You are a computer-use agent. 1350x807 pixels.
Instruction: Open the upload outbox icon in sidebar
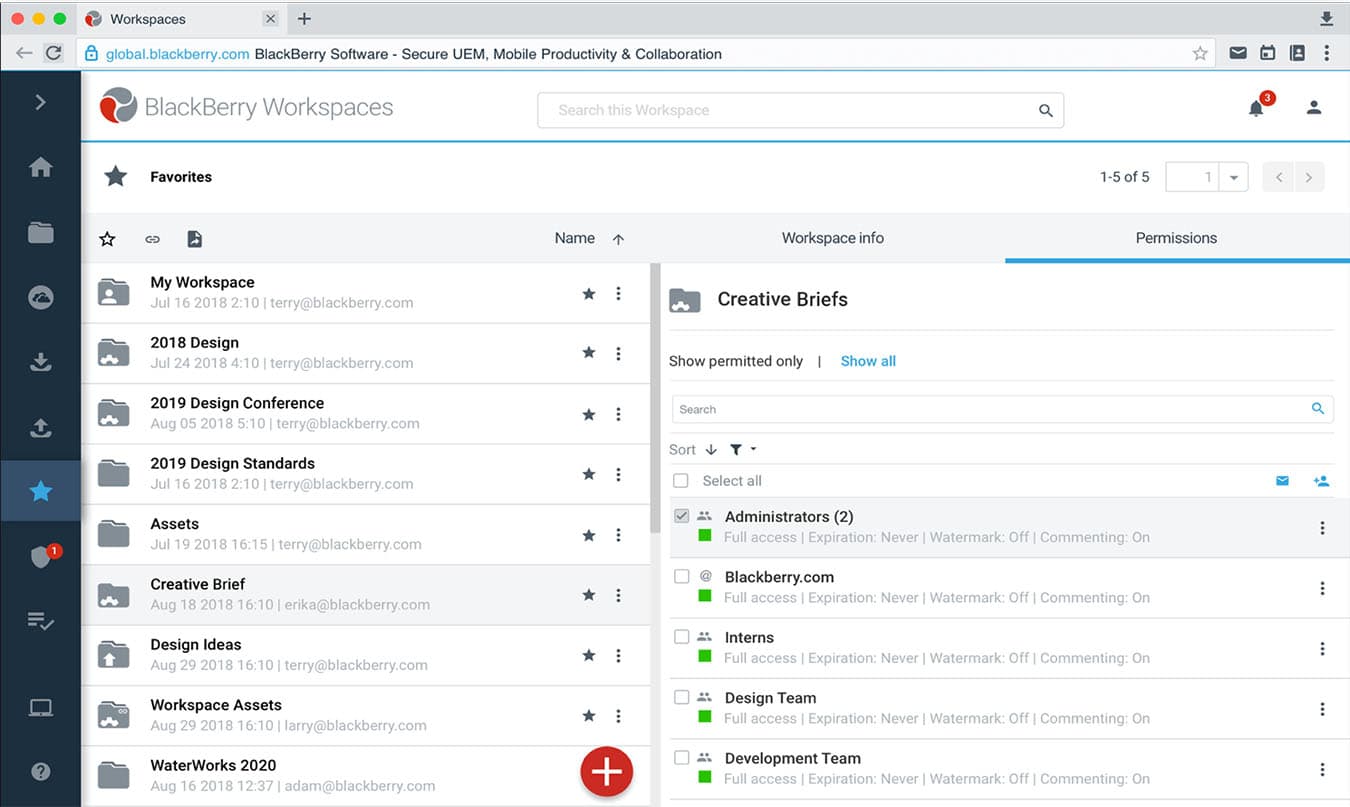[41, 428]
